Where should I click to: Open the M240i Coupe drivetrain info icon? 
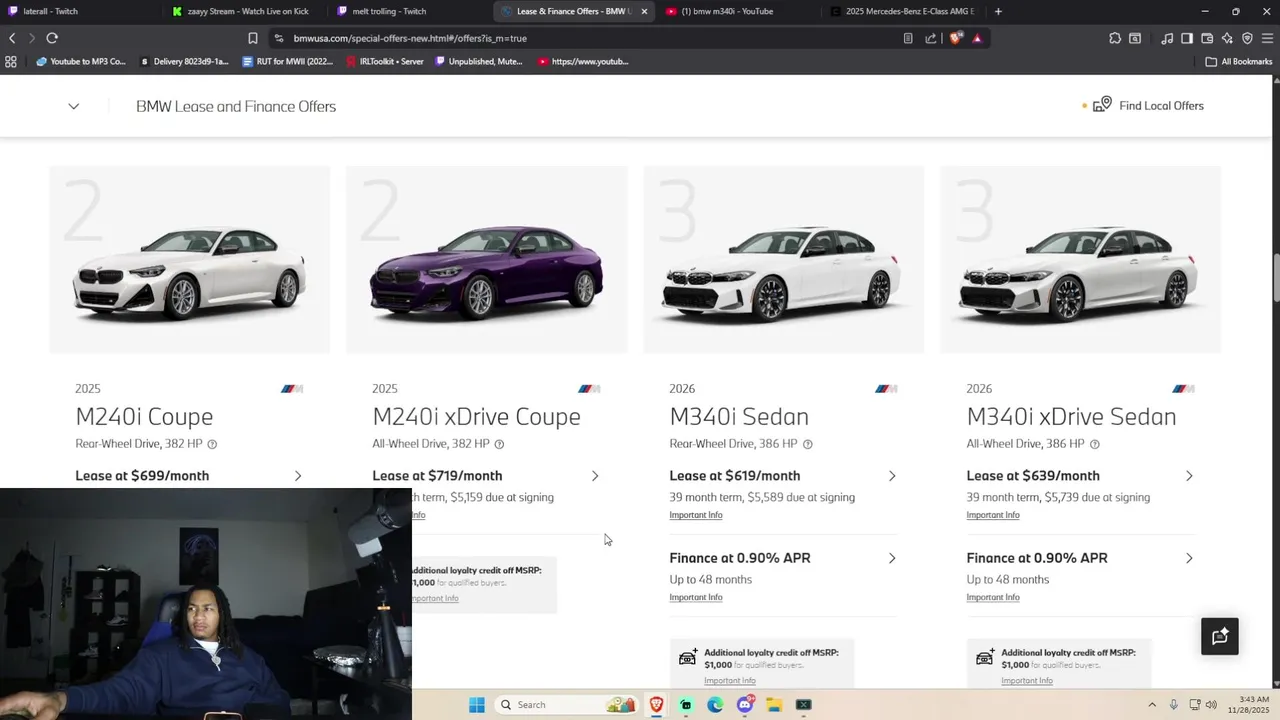(212, 444)
